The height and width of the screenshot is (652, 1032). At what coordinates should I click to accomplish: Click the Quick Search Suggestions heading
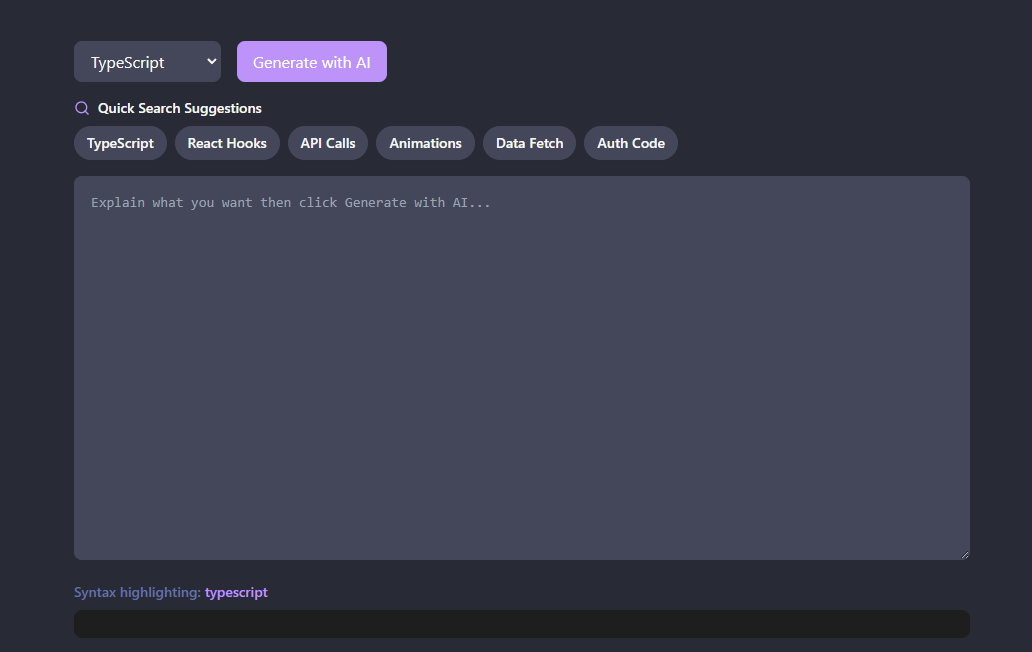coord(180,108)
